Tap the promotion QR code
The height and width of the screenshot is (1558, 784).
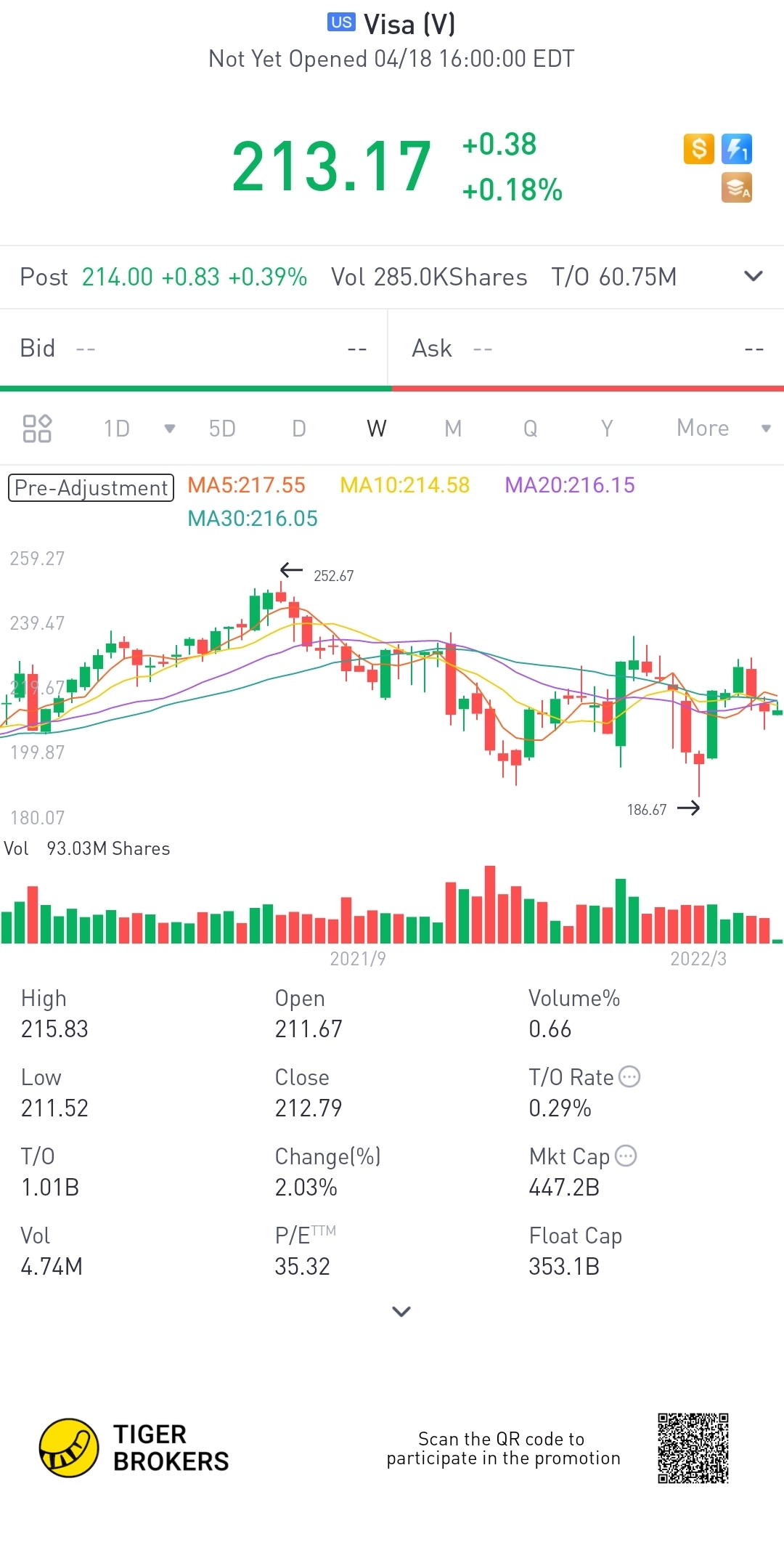pyautogui.click(x=693, y=1448)
